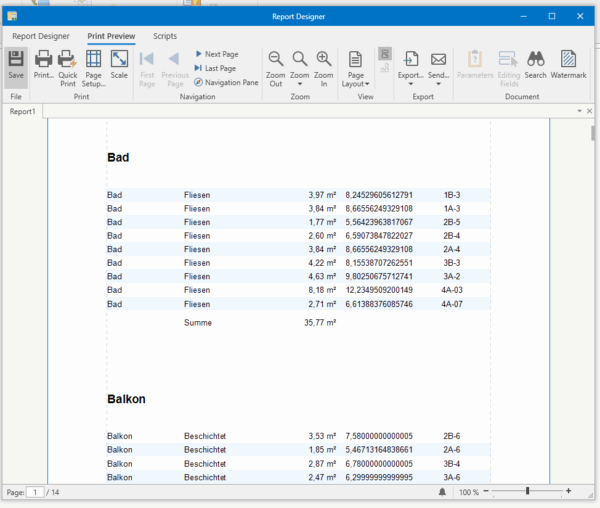The height and width of the screenshot is (508, 600).
Task: Open the Zoom dropdown arrow
Action: point(300,84)
